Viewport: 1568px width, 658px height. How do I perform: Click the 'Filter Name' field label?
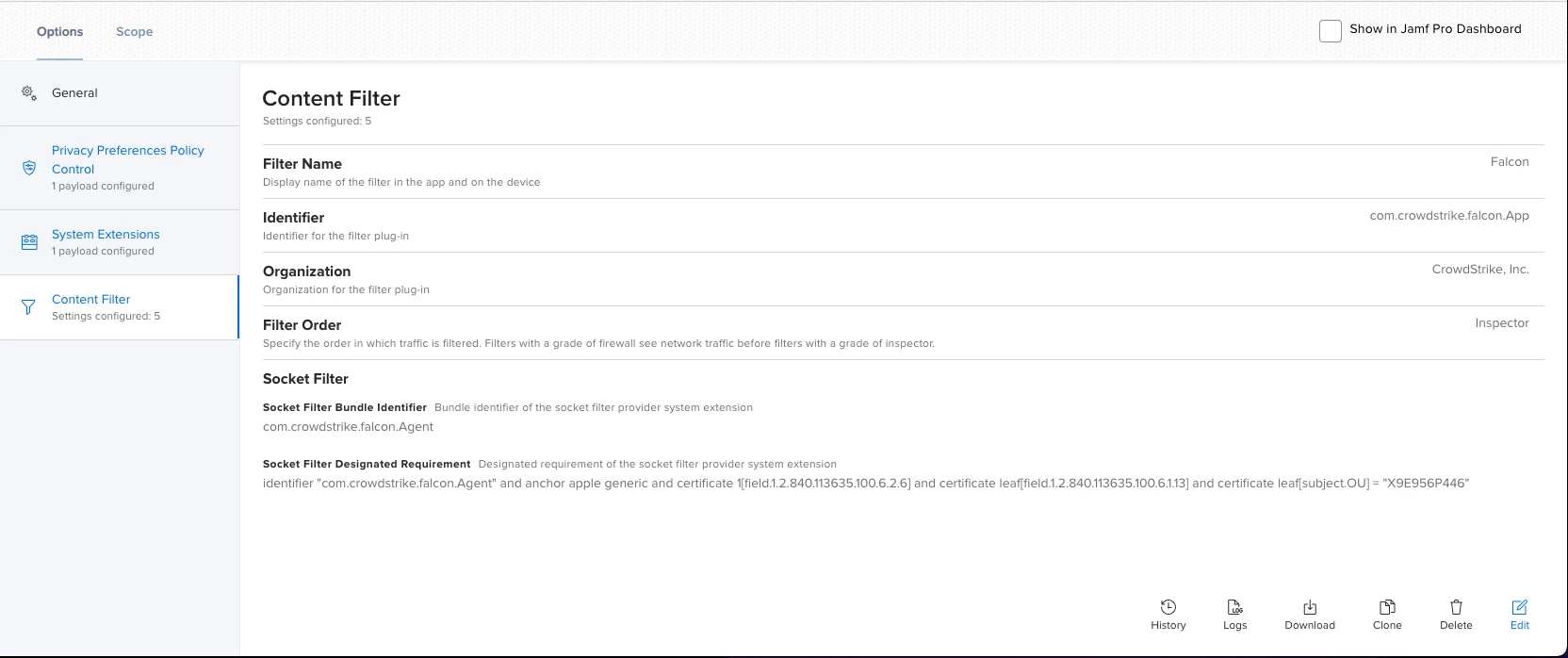click(x=302, y=163)
